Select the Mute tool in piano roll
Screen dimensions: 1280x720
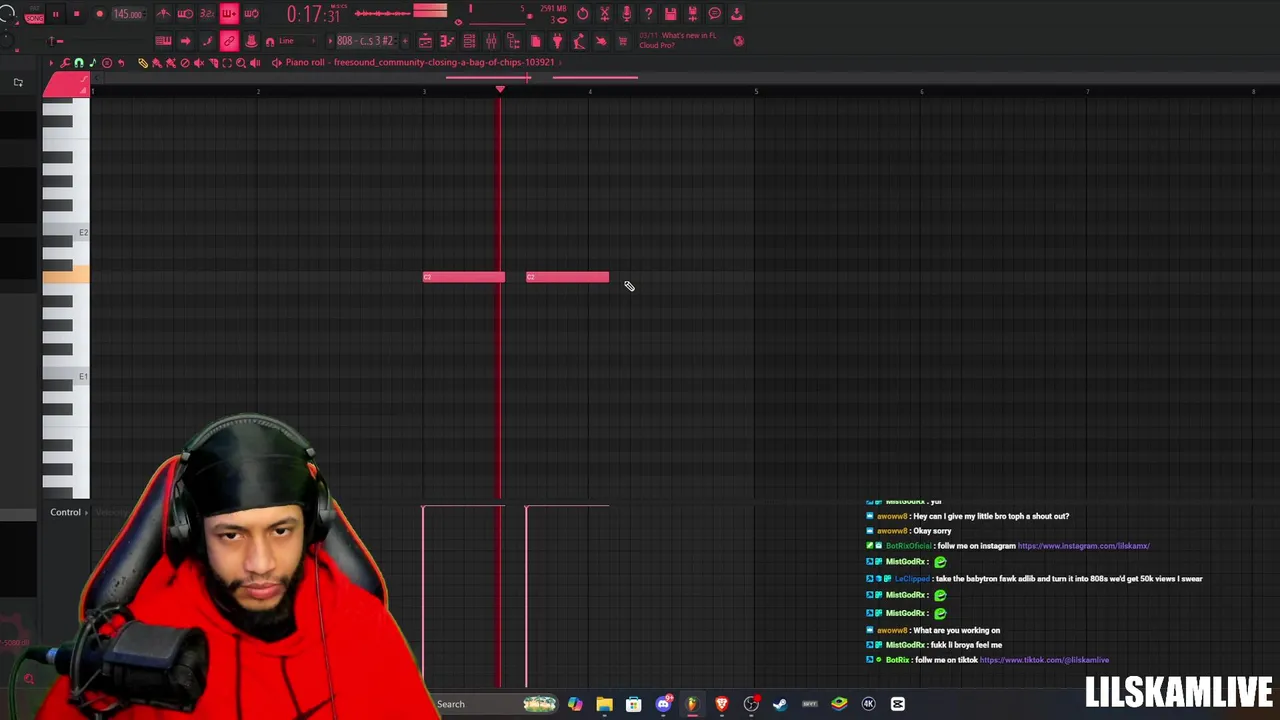tap(198, 63)
